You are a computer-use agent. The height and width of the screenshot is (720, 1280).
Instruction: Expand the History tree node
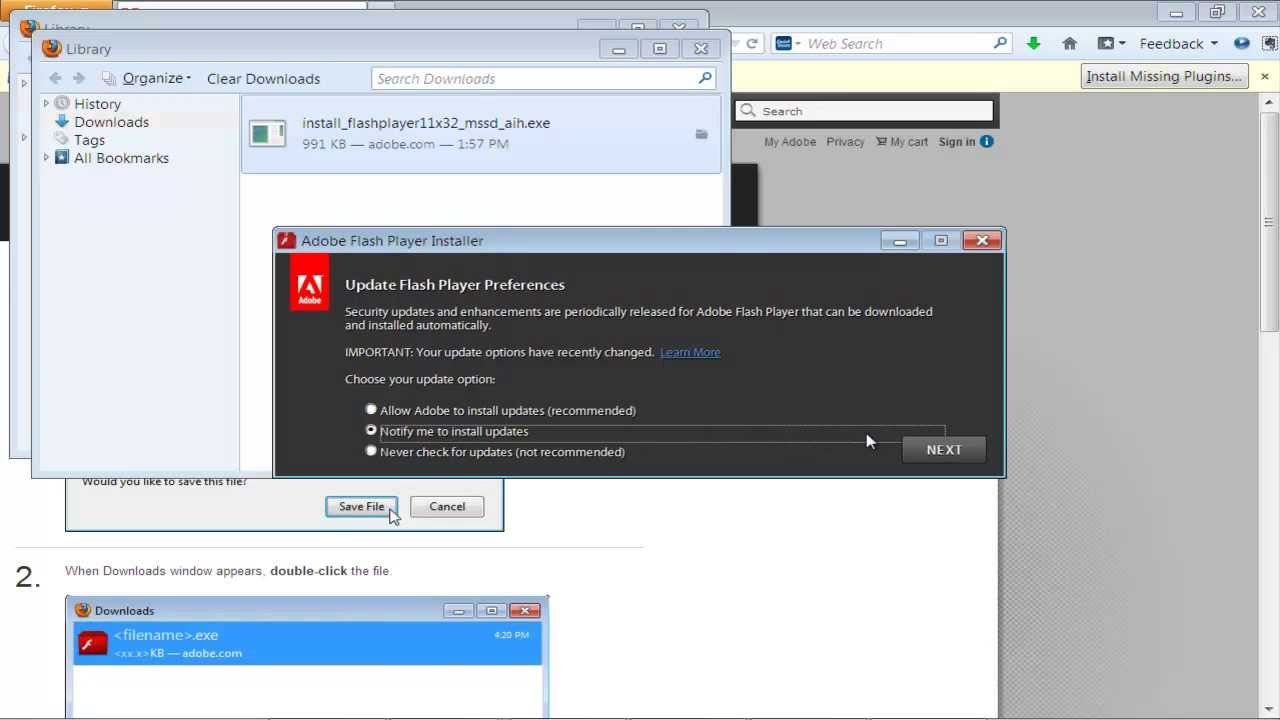click(46, 103)
